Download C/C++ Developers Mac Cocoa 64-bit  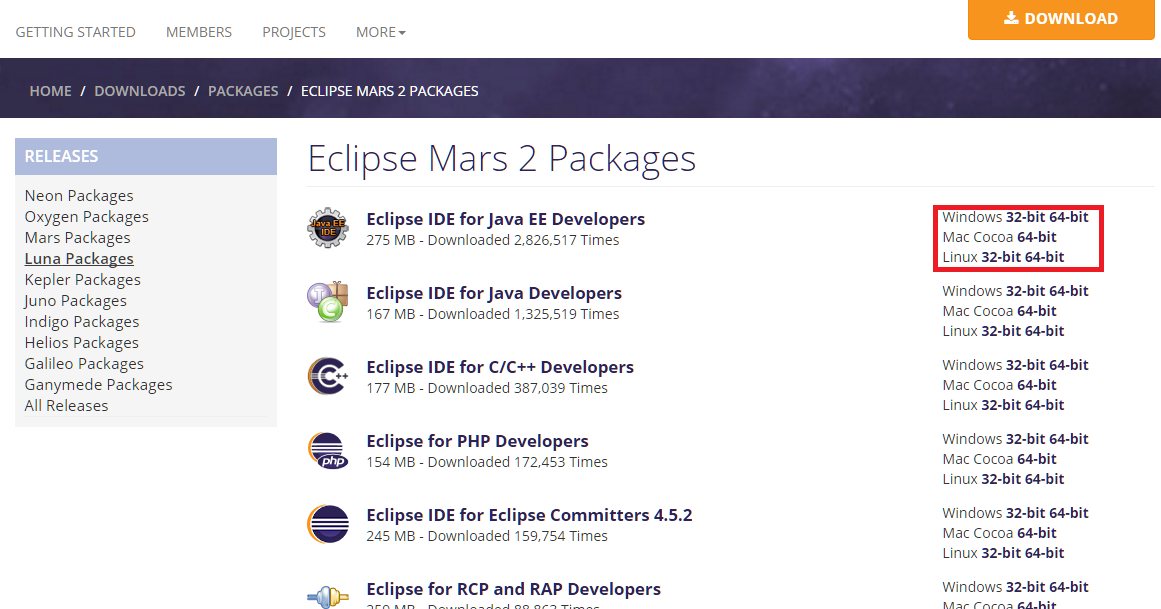tap(1037, 385)
